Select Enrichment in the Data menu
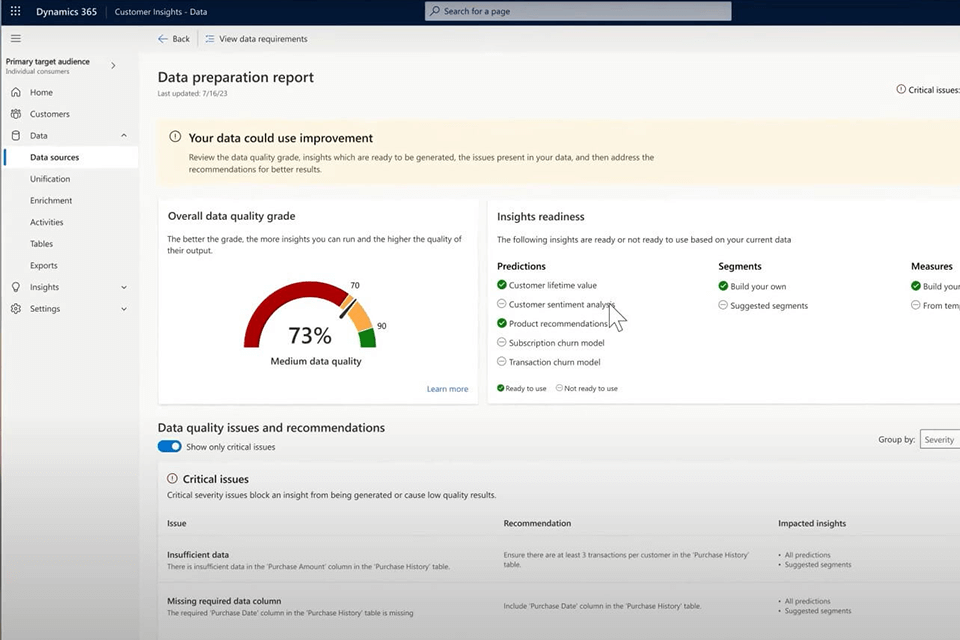This screenshot has height=640, width=960. point(51,201)
